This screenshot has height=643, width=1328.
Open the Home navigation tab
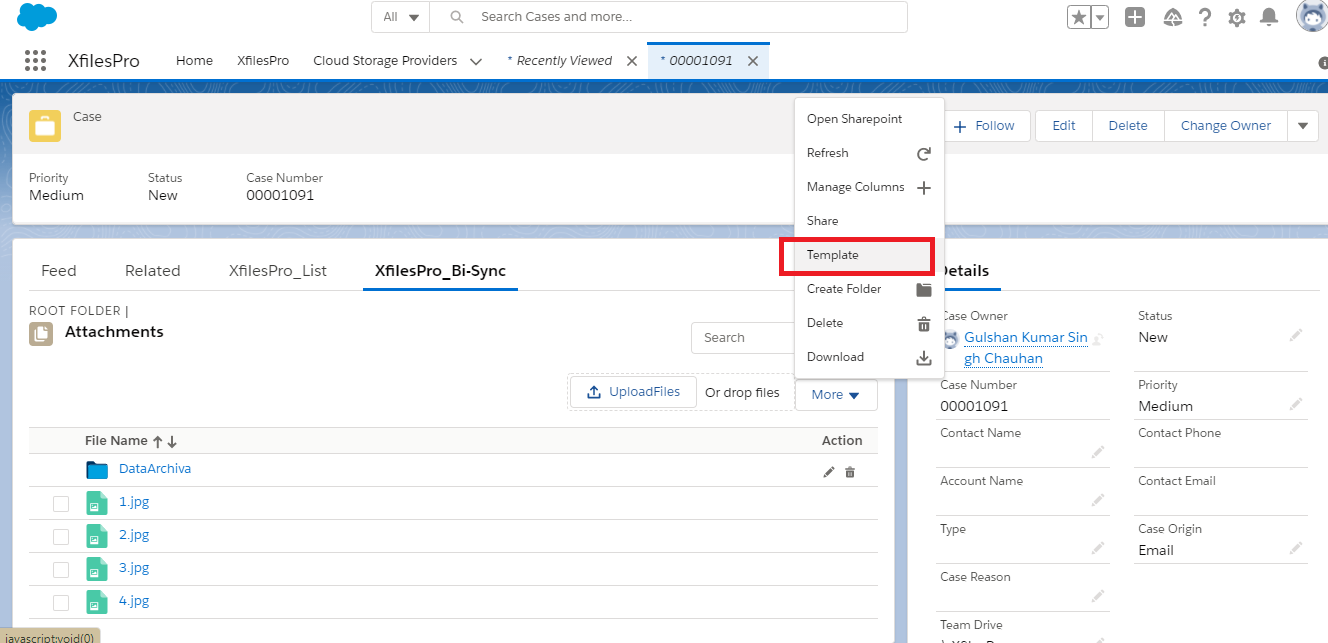[194, 61]
